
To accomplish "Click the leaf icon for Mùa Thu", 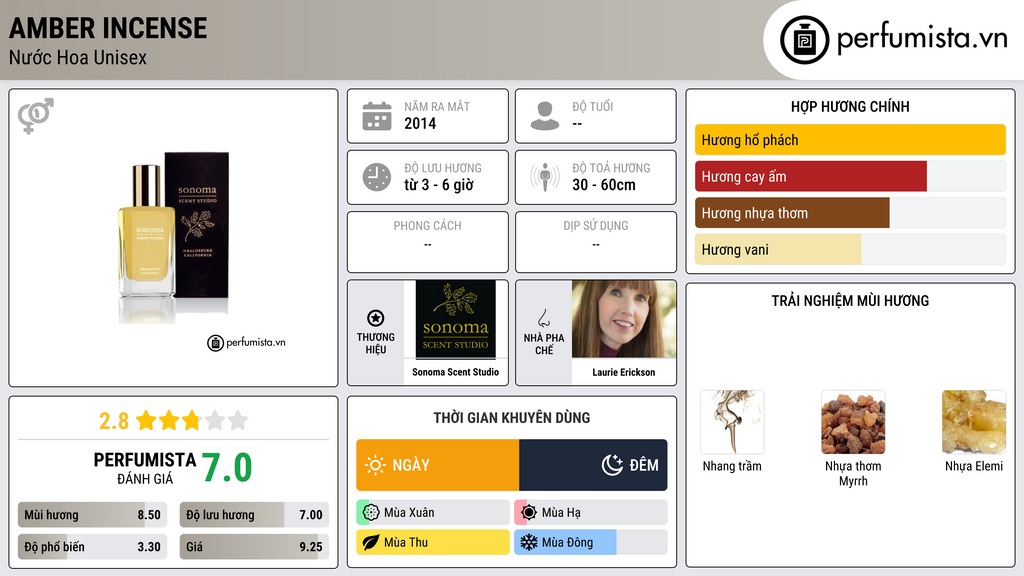I will 371,542.
